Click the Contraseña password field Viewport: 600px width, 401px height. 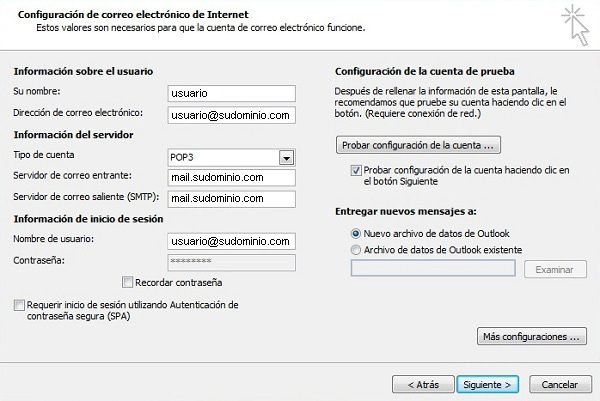(232, 262)
